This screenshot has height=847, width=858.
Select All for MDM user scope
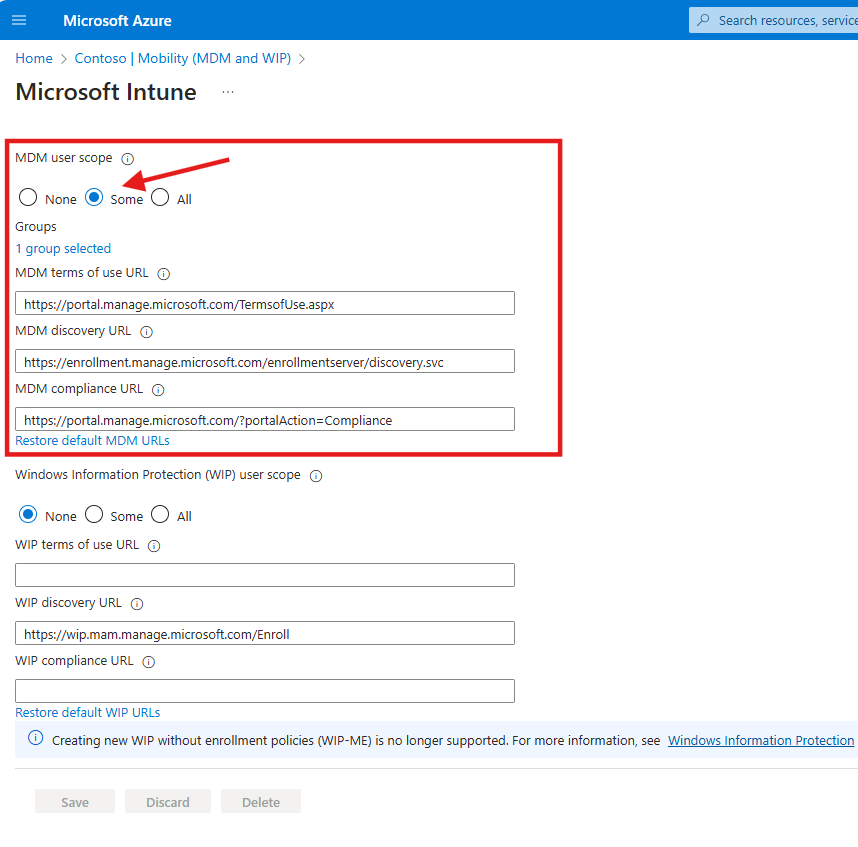click(x=160, y=197)
